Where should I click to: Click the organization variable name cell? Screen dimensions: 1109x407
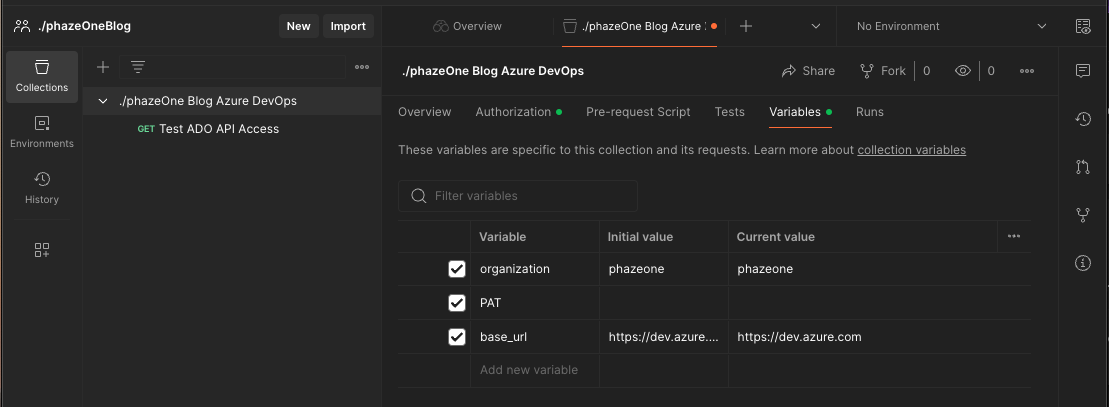(535, 269)
